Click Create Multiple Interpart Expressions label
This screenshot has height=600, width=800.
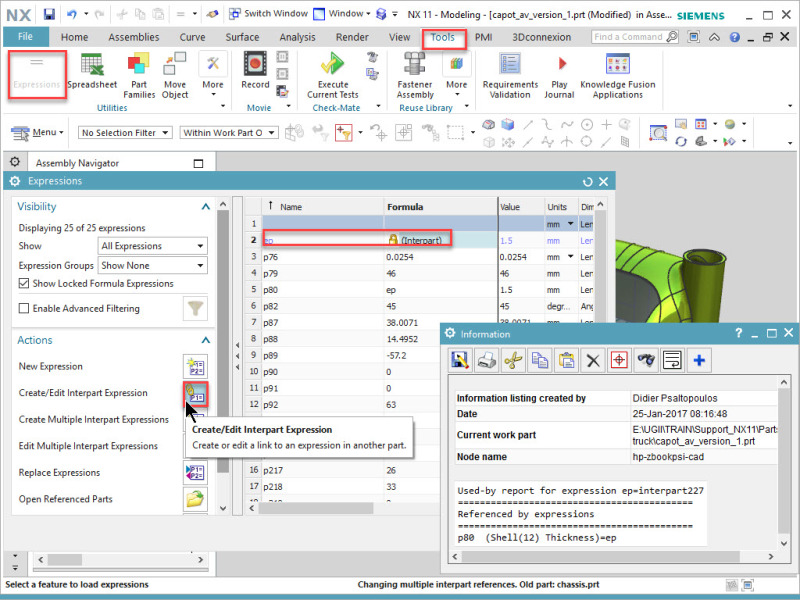pyautogui.click(x=94, y=419)
